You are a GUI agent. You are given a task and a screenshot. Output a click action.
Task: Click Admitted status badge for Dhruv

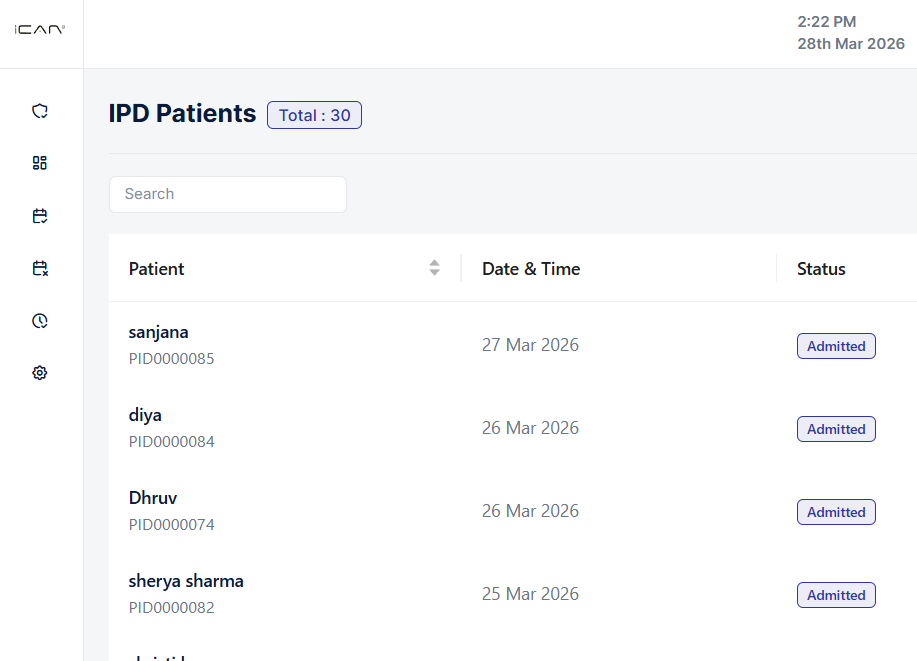coord(836,512)
